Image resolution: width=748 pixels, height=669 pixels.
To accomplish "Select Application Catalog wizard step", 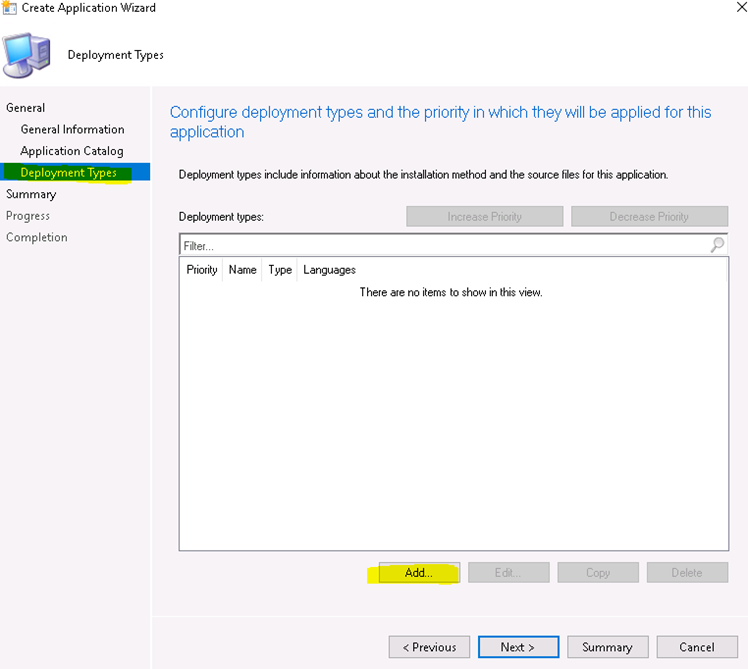I will 72,151.
